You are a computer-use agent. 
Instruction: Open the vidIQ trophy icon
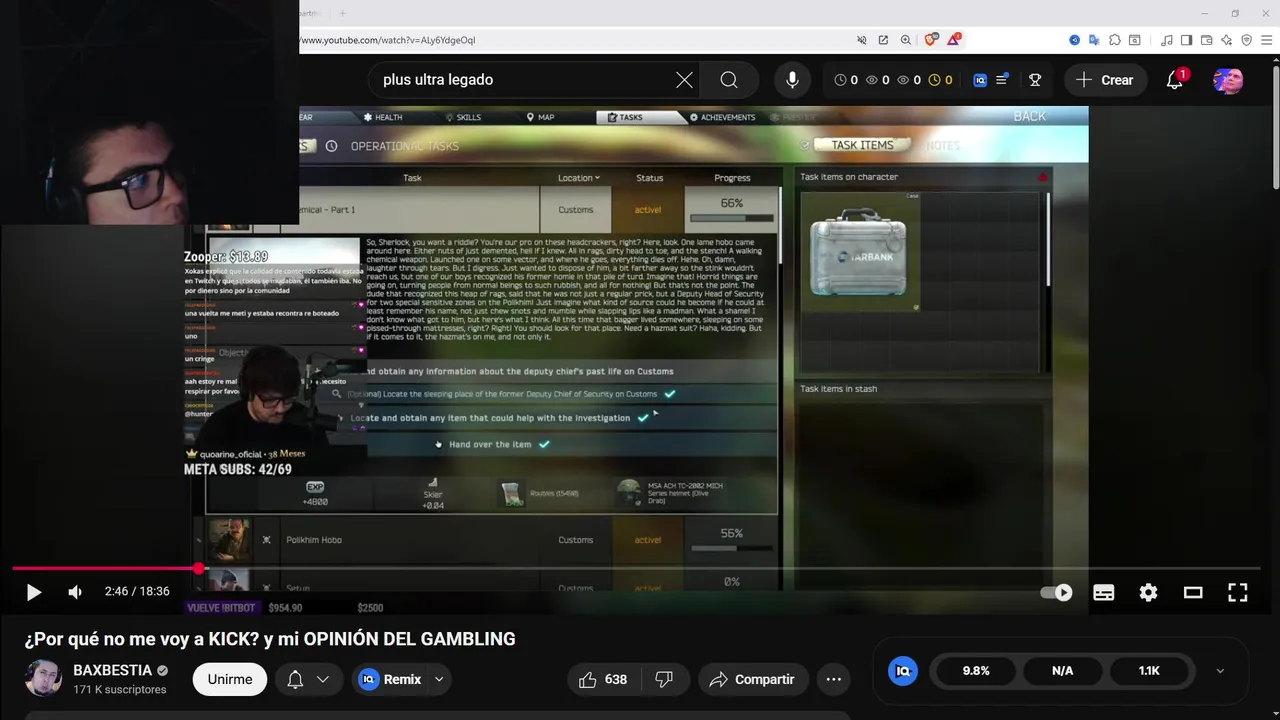click(1035, 80)
